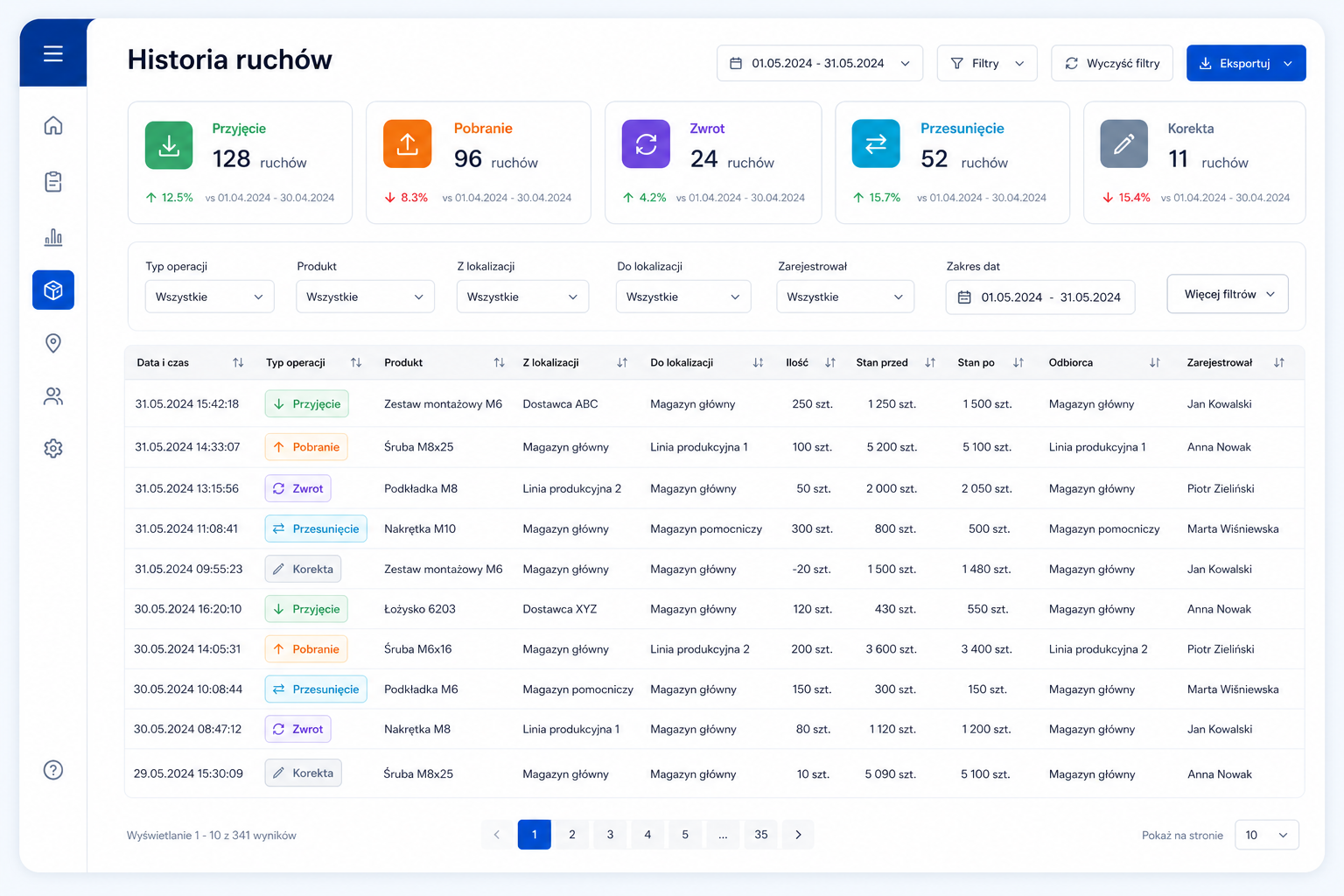Image resolution: width=1344 pixels, height=896 pixels.
Task: Open the bar chart reports sidebar icon
Action: 53,236
